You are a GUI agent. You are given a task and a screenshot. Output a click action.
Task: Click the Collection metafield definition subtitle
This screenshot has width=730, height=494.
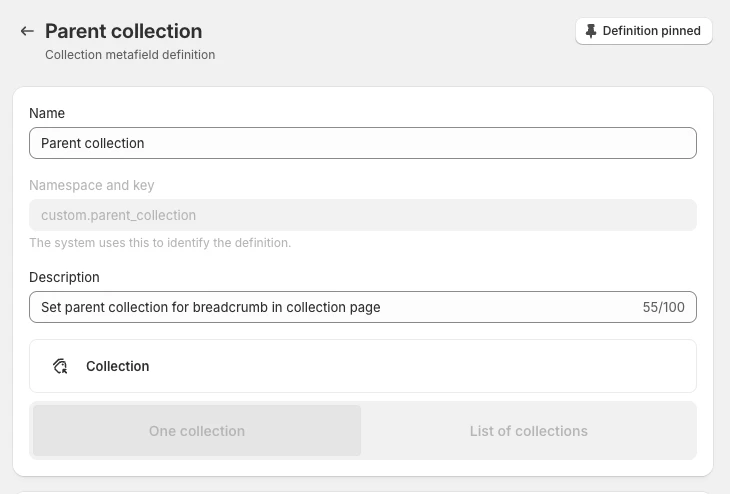click(x=130, y=55)
